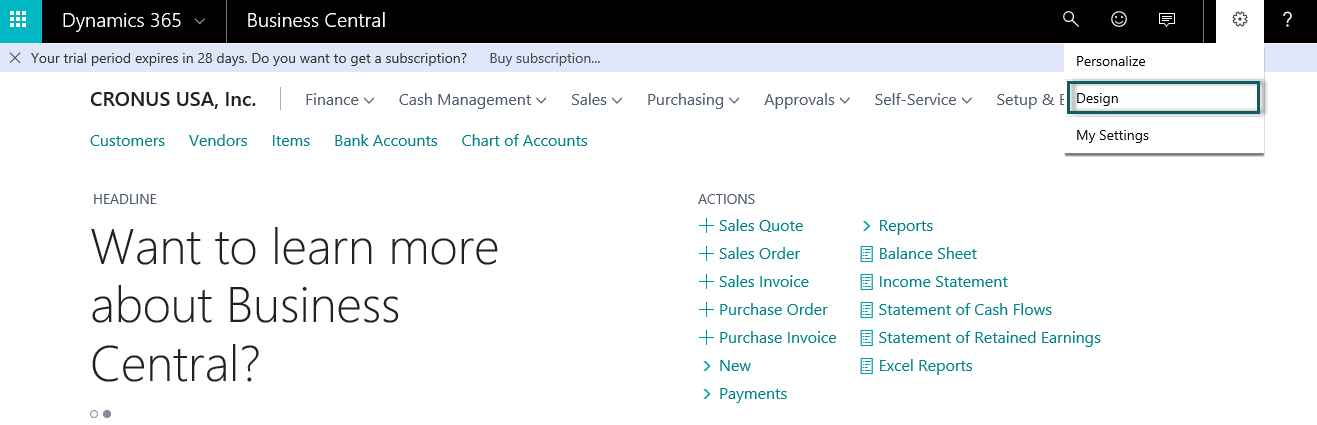This screenshot has height=425, width=1317.
Task: Open My Settings menu entry
Action: point(1112,135)
